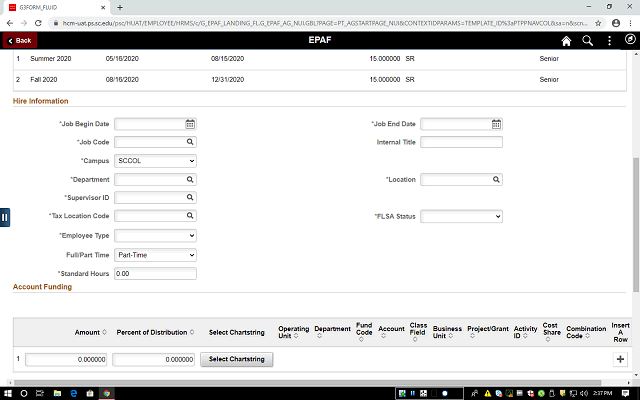Sort by Class Field column header
Screen dimensions: 640x400
(x=418, y=332)
